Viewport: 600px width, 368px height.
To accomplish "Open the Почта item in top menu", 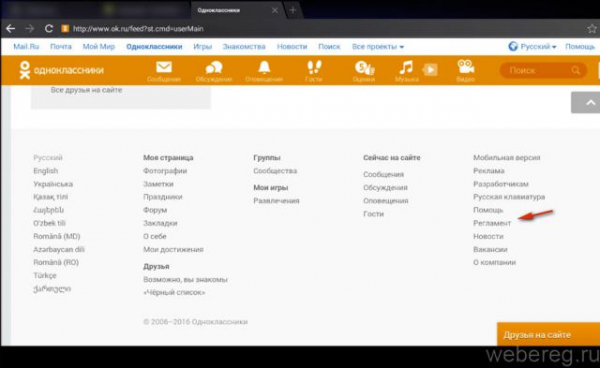I will (x=61, y=47).
